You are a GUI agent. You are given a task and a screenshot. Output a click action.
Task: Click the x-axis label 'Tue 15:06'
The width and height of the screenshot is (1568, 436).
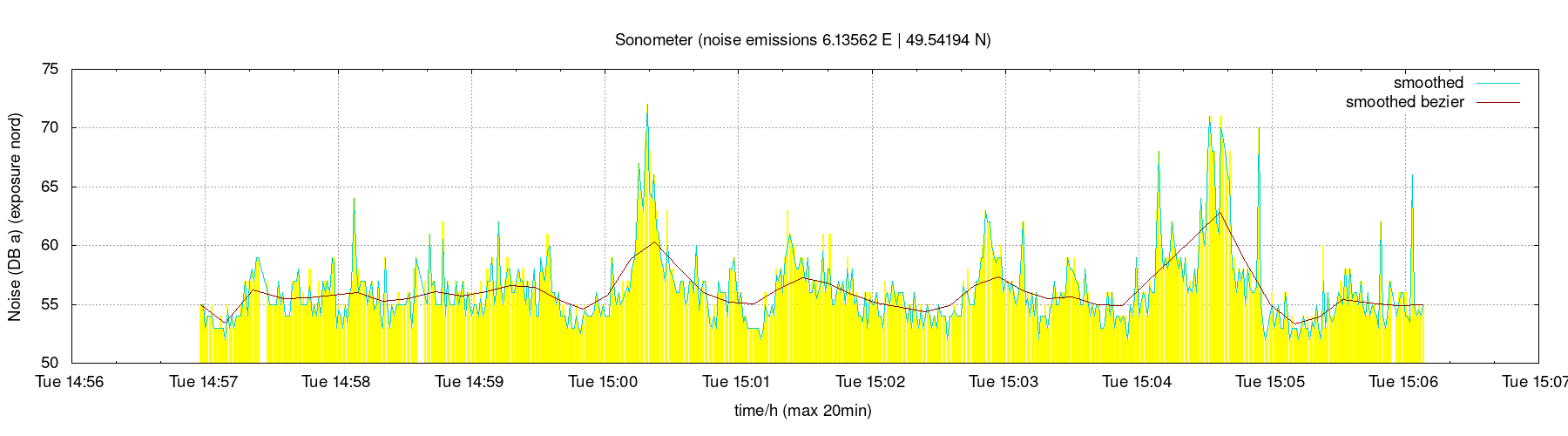click(x=1403, y=382)
